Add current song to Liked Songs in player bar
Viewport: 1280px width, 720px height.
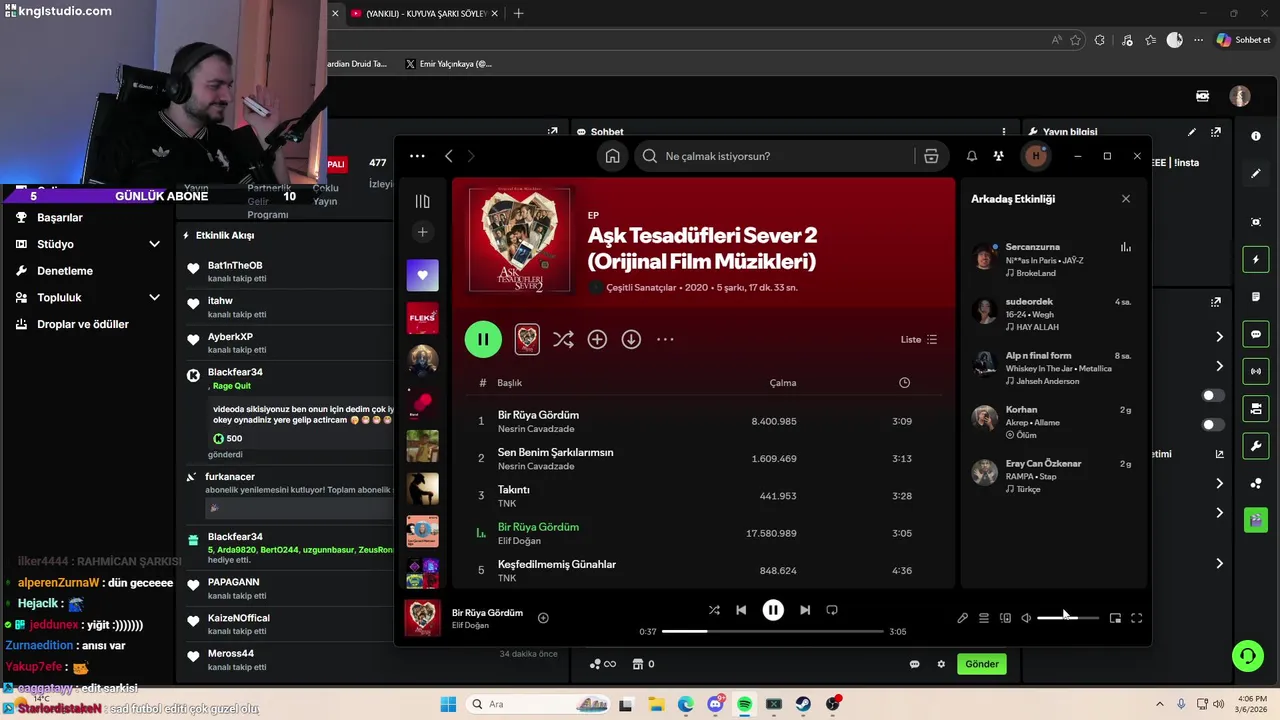coord(543,618)
